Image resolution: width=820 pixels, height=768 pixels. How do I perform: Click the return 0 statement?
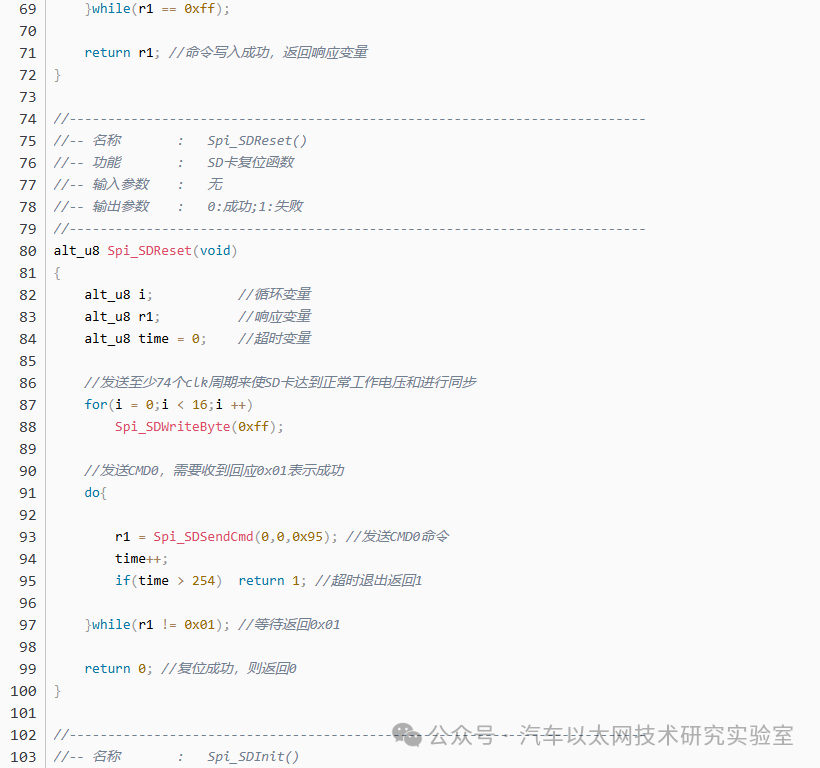(118, 669)
